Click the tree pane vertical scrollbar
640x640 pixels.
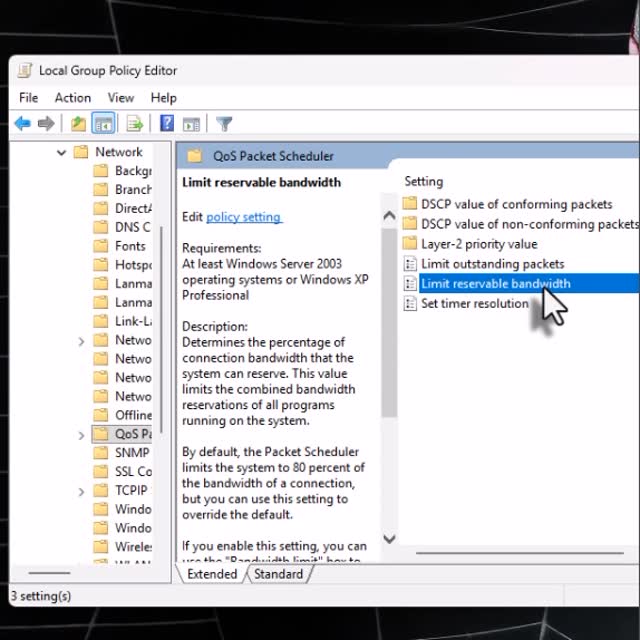click(x=162, y=330)
